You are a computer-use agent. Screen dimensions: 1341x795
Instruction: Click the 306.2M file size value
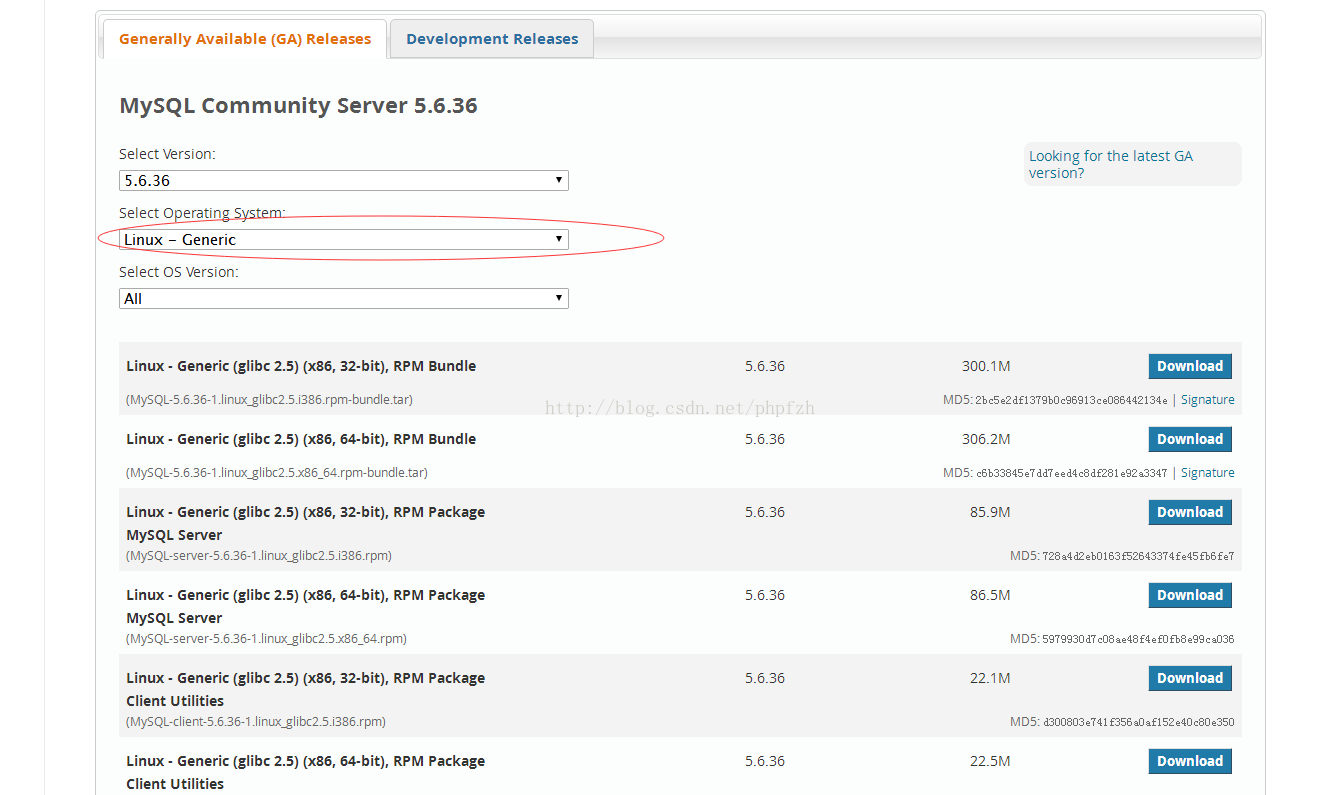[x=986, y=439]
